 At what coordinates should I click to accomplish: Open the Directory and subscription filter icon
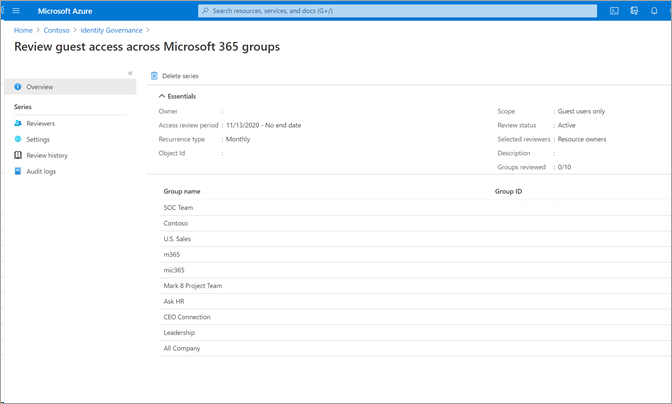pos(635,11)
